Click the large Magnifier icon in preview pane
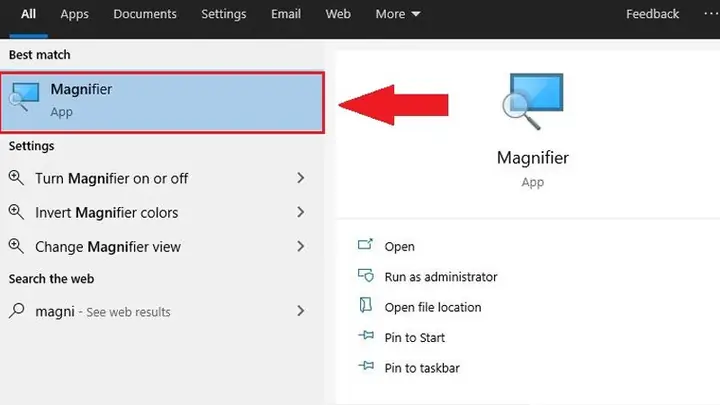This screenshot has width=720, height=405. tap(533, 101)
